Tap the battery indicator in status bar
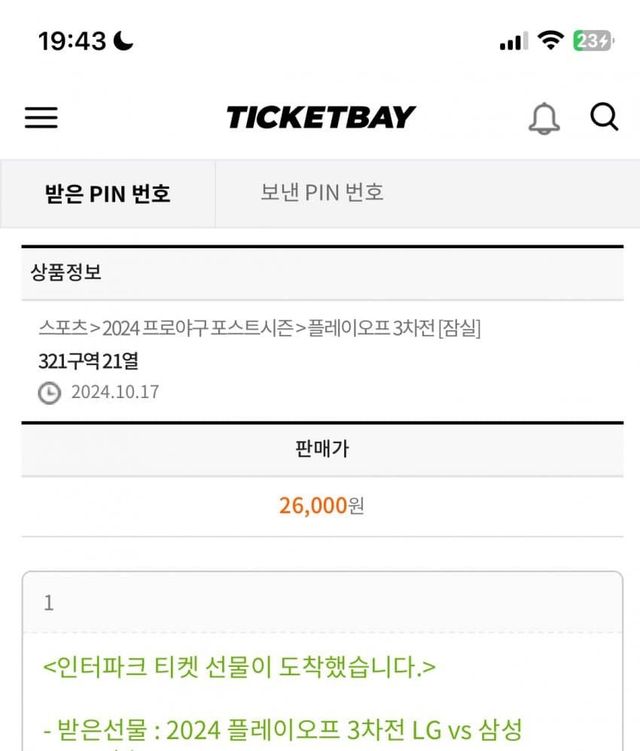 point(592,41)
